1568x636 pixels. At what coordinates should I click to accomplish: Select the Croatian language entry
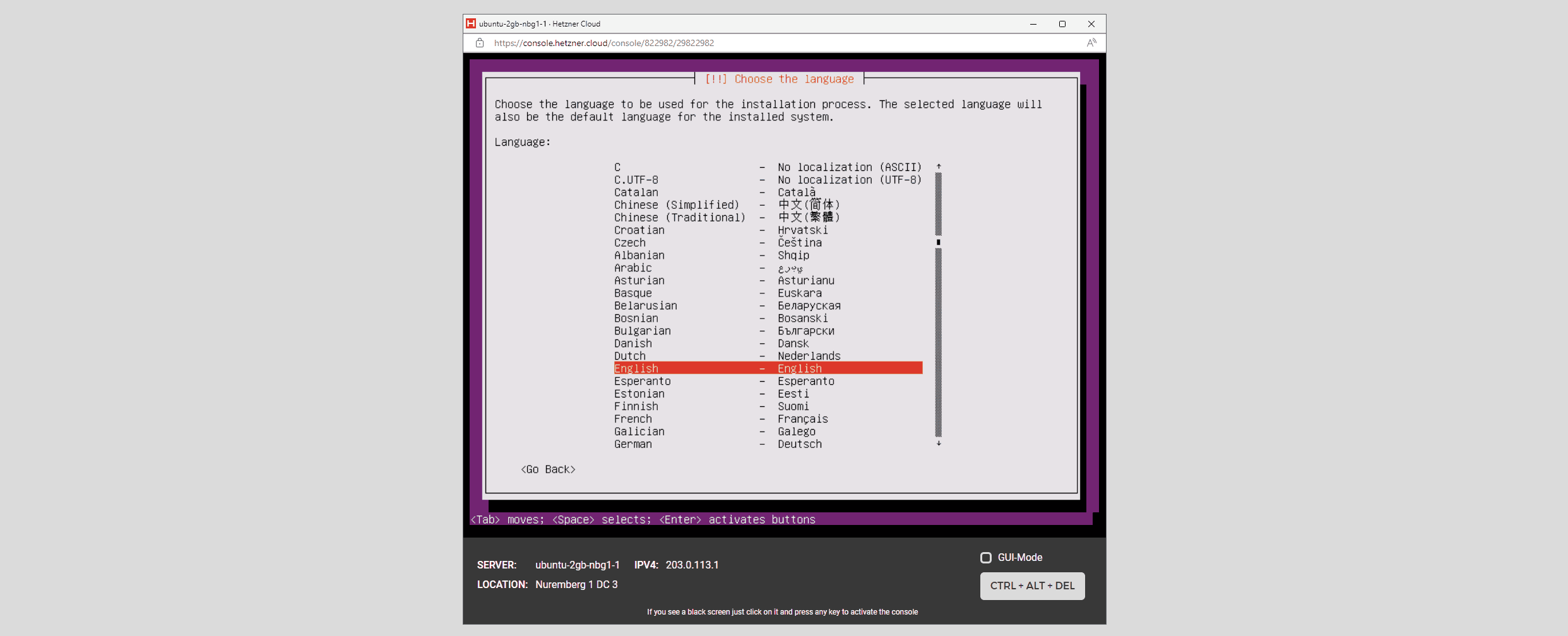coord(639,230)
